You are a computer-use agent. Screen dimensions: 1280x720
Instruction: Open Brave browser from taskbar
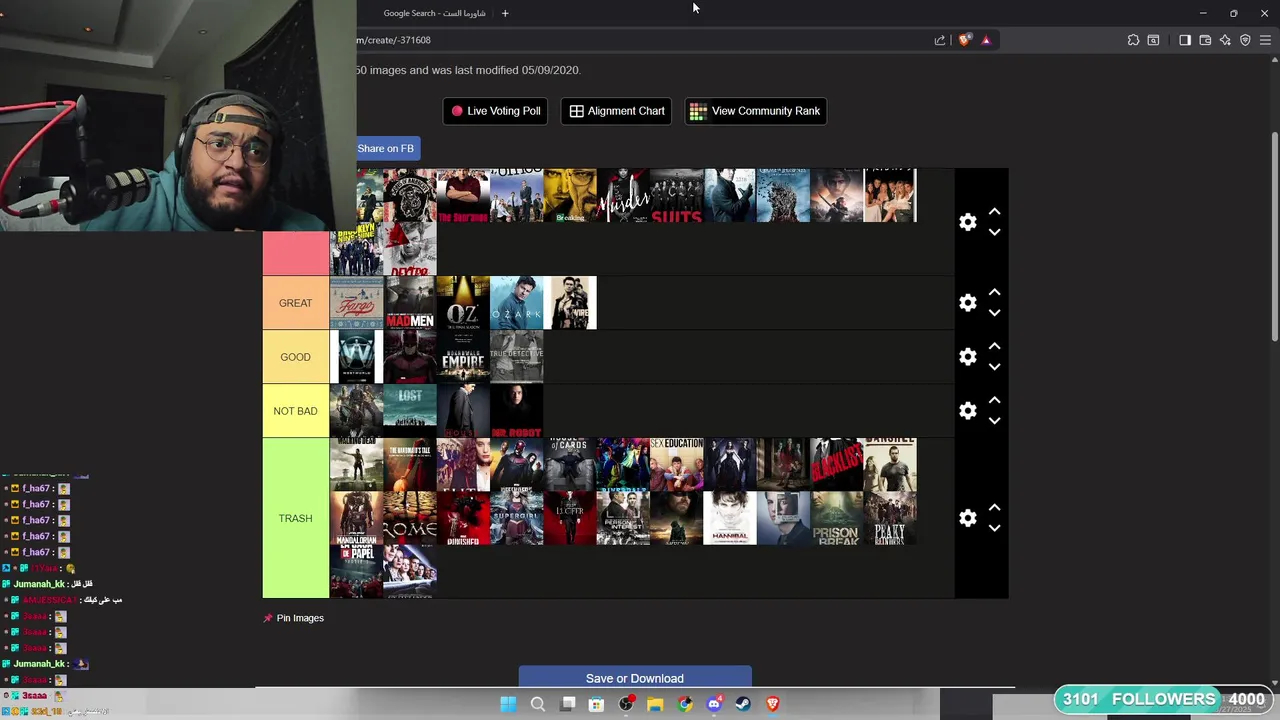pos(772,704)
